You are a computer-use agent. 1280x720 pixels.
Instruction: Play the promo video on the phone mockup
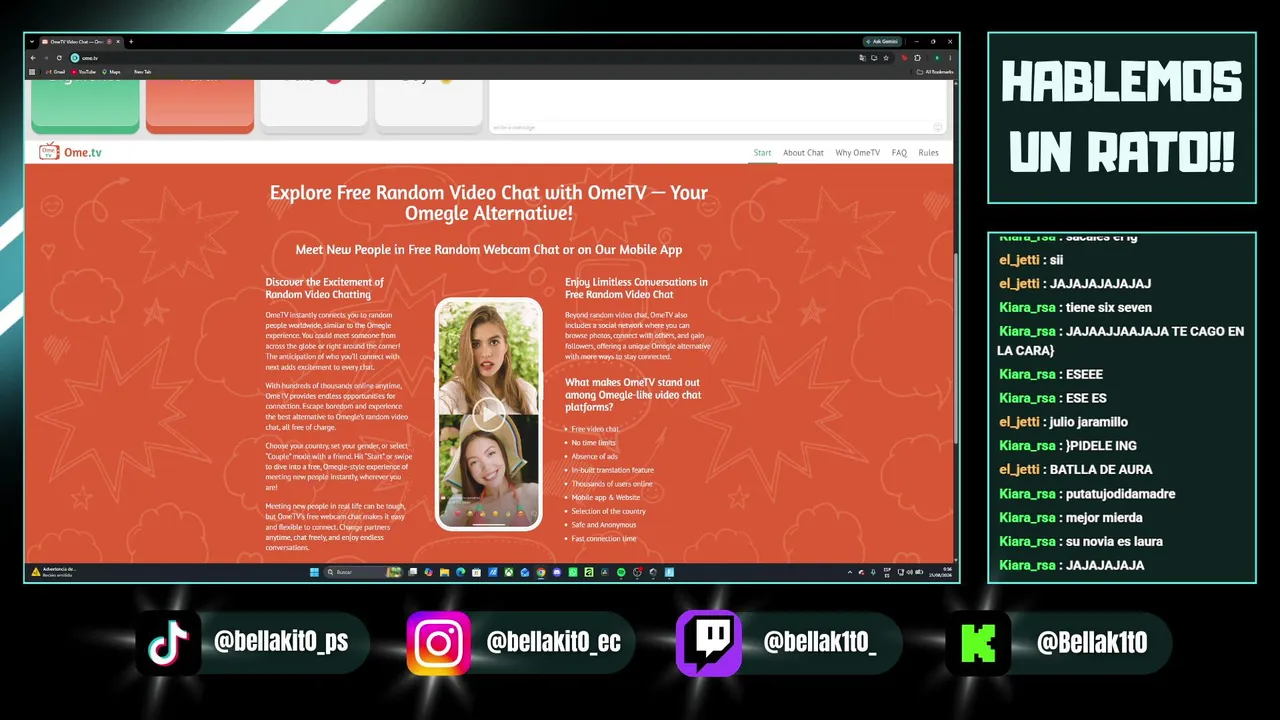click(x=489, y=414)
